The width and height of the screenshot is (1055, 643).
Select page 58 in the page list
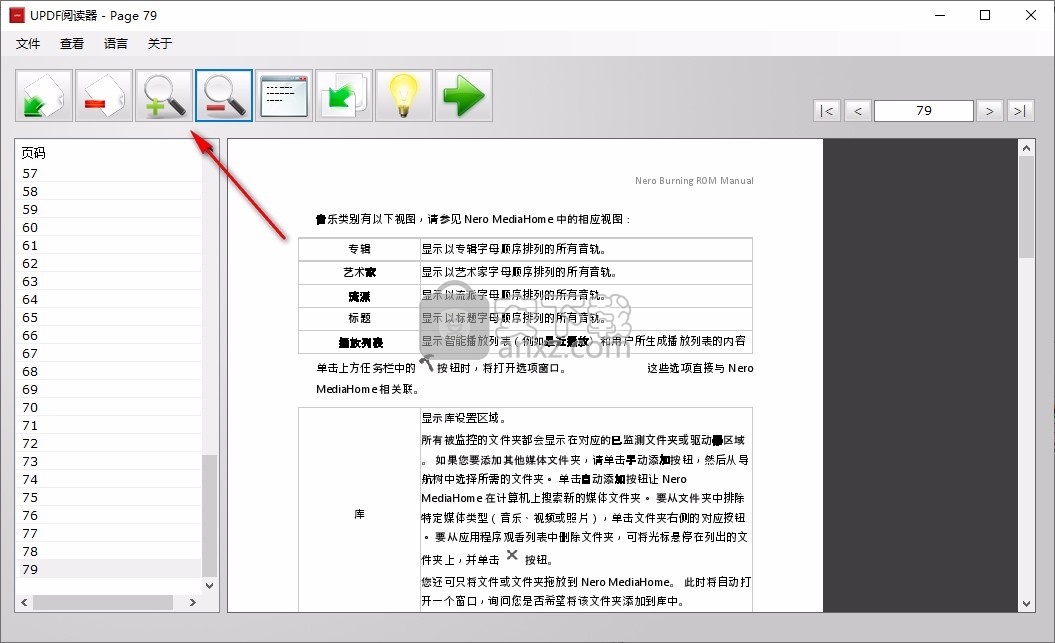pyautogui.click(x=108, y=192)
